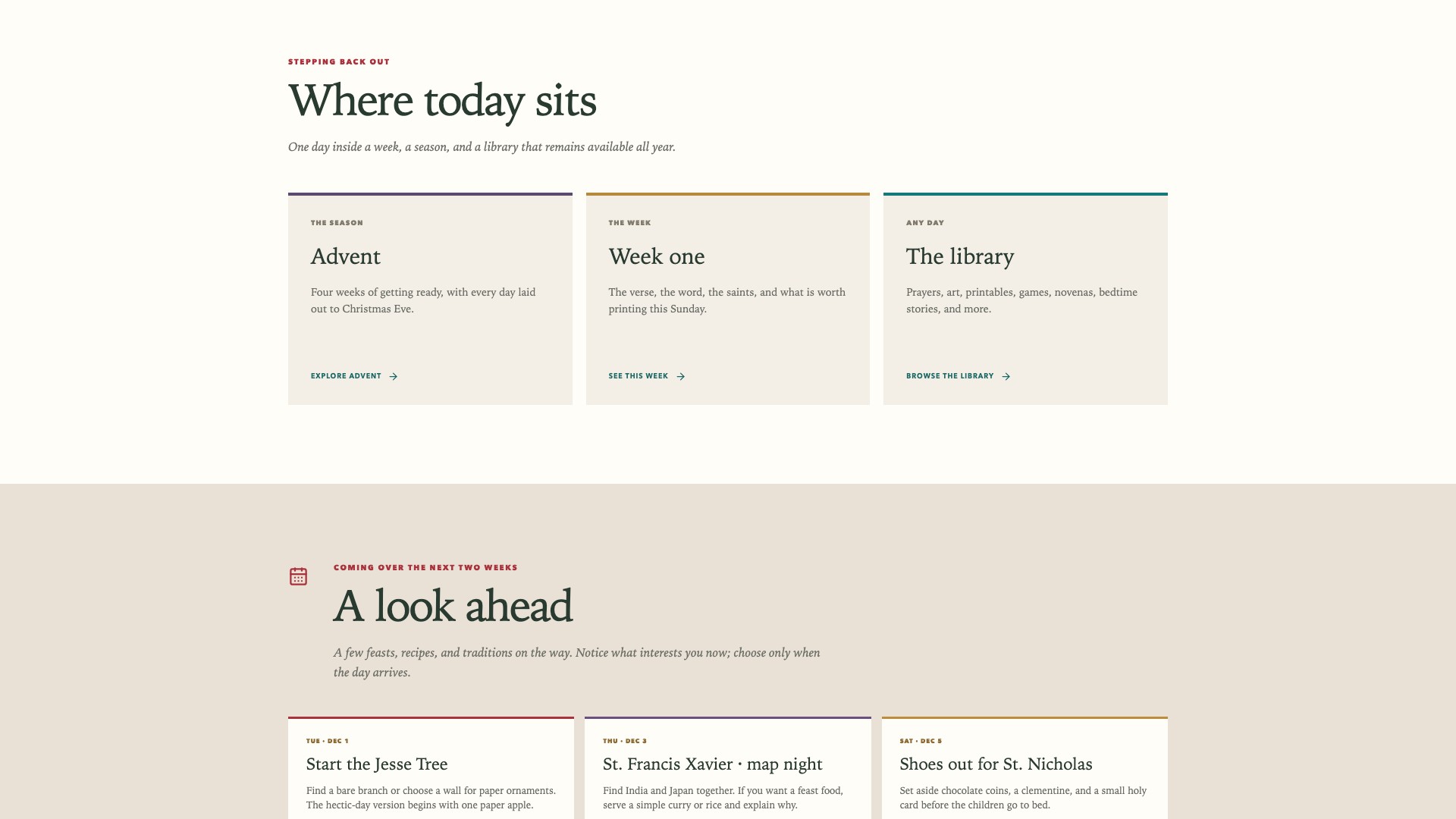Open the Browse the Library link
1456x819 pixels.
click(959, 376)
